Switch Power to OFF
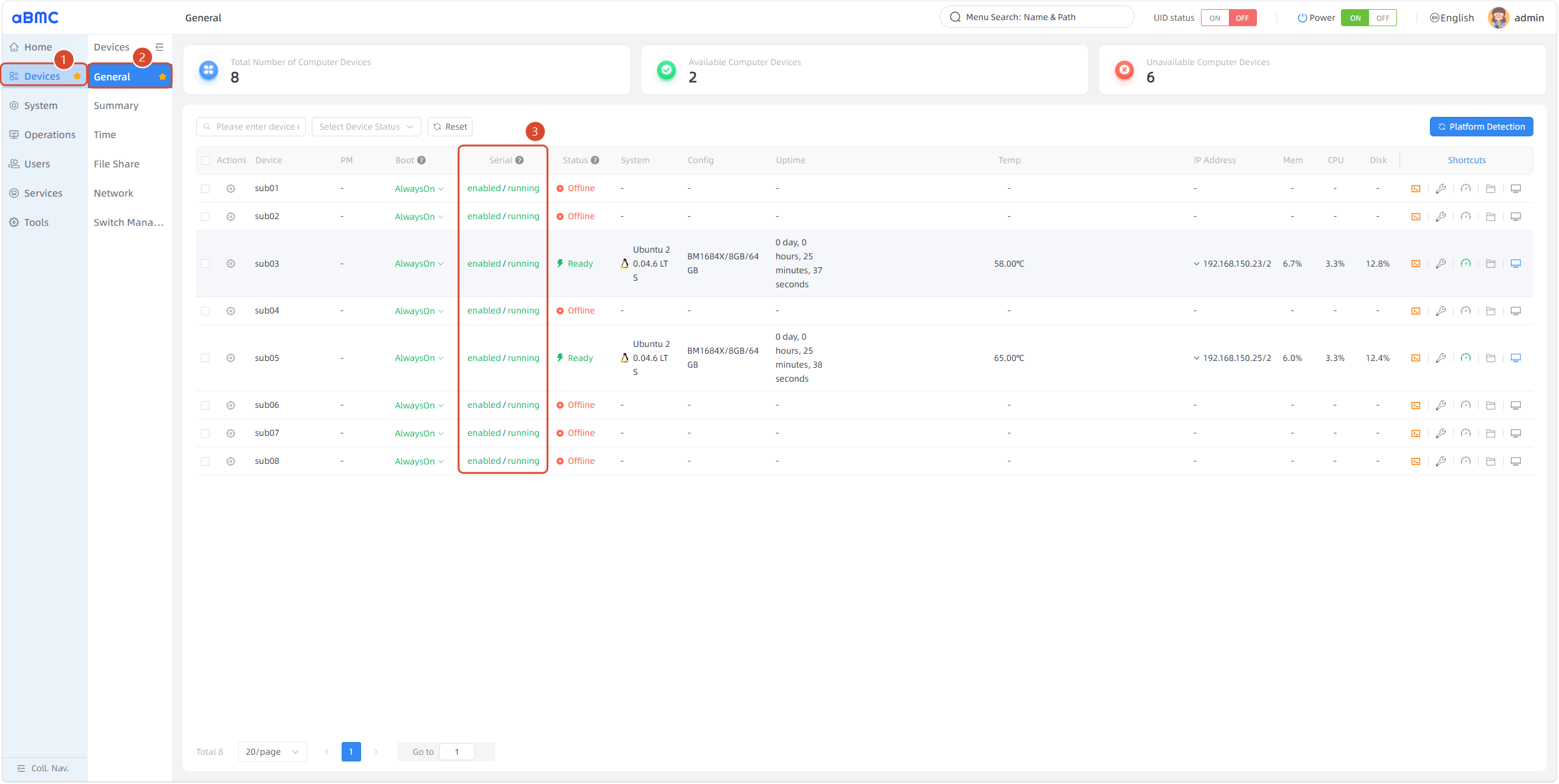The height and width of the screenshot is (784, 1559). pos(1383,18)
